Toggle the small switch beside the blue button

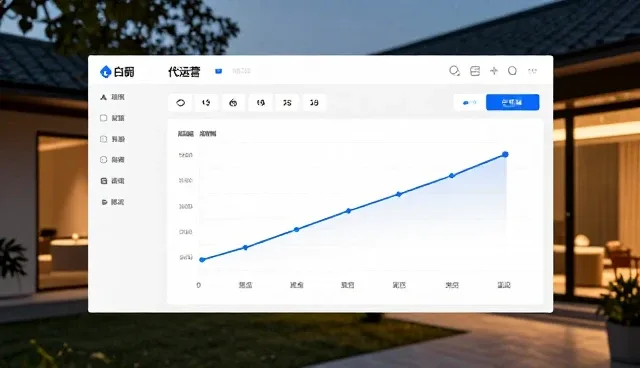[469, 102]
